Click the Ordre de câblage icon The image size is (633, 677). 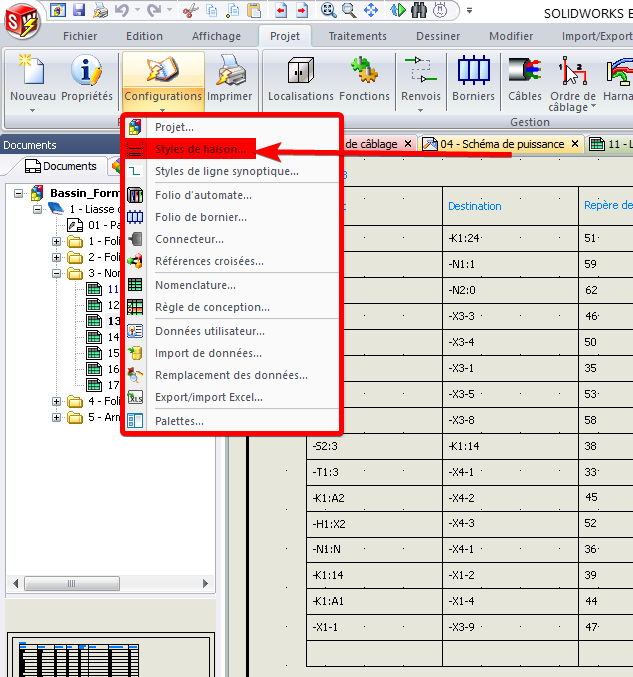coord(573,70)
